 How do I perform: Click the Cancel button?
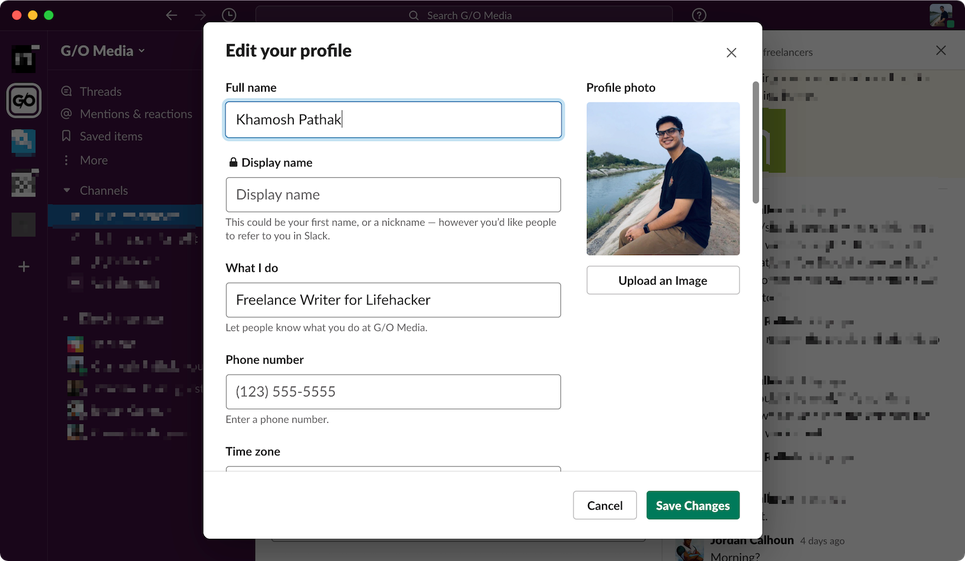[605, 505]
